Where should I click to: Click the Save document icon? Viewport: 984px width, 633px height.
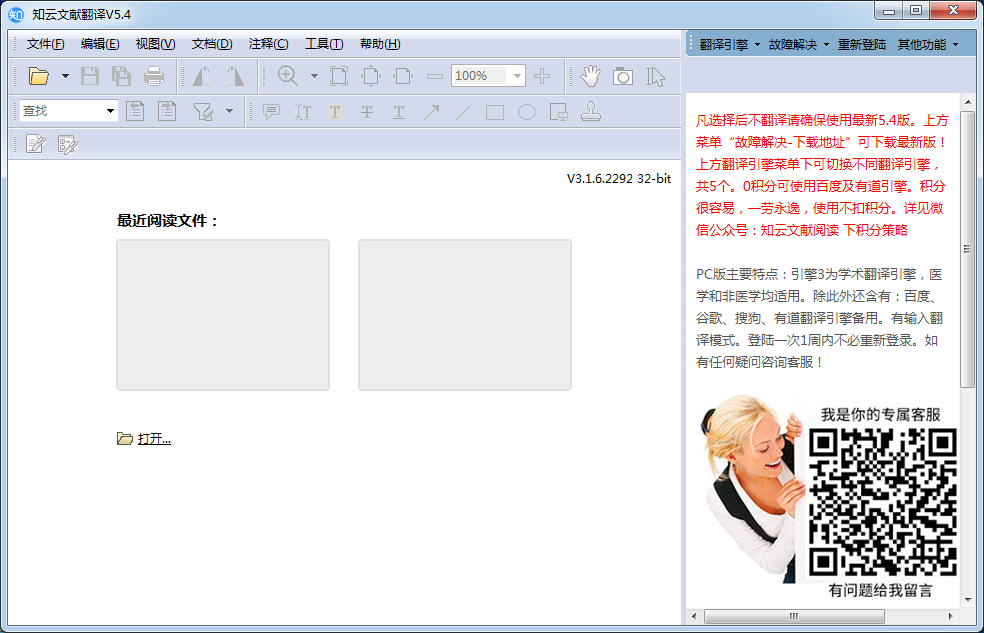[x=89, y=75]
